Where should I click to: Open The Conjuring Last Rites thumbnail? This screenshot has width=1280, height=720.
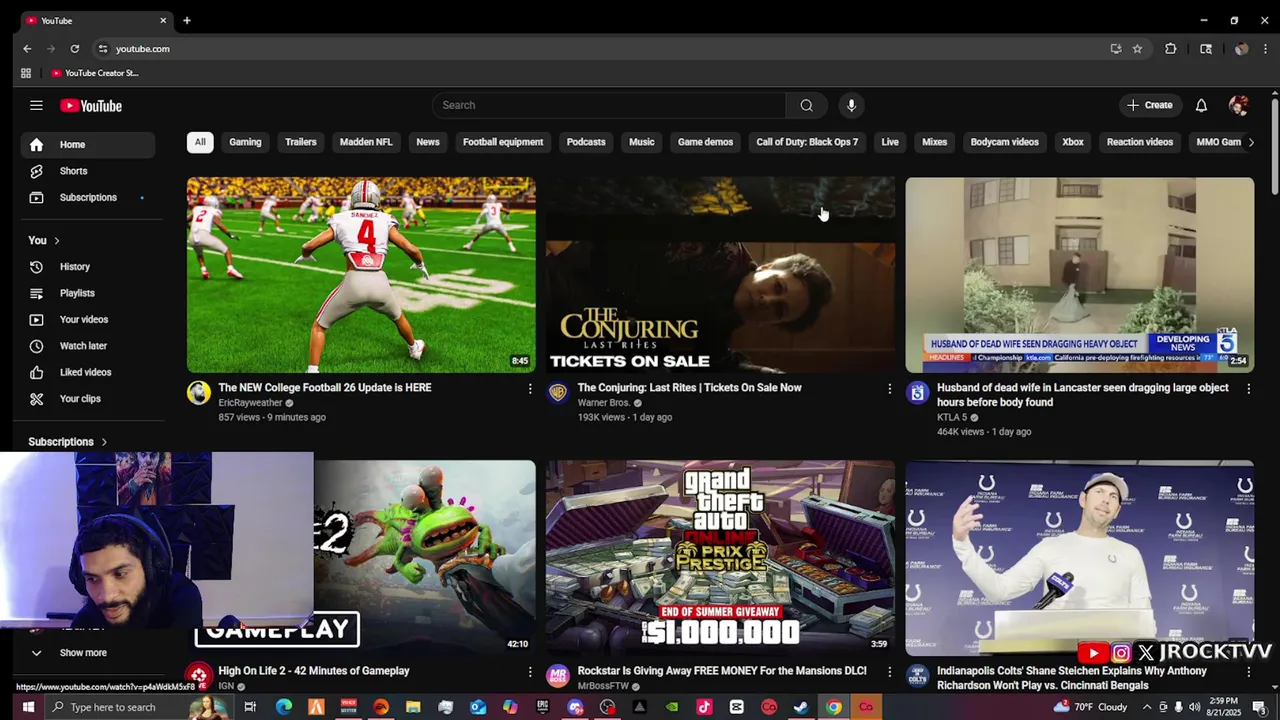point(720,275)
